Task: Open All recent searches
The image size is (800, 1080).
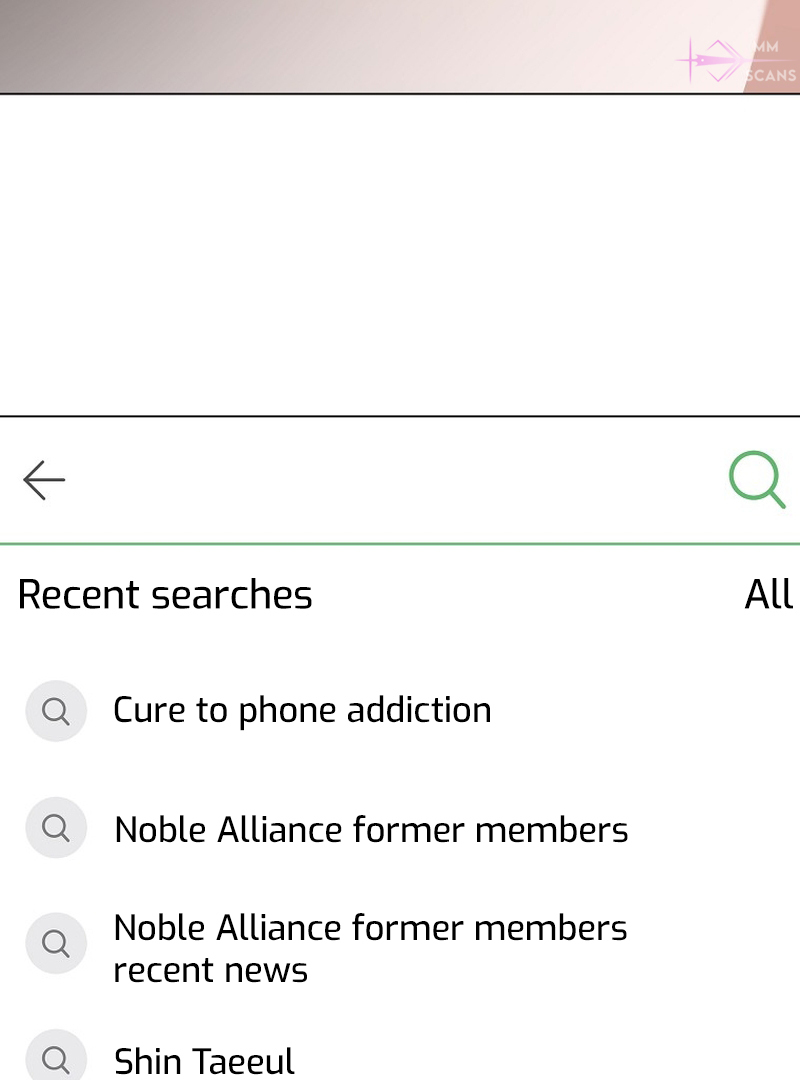Action: (768, 595)
